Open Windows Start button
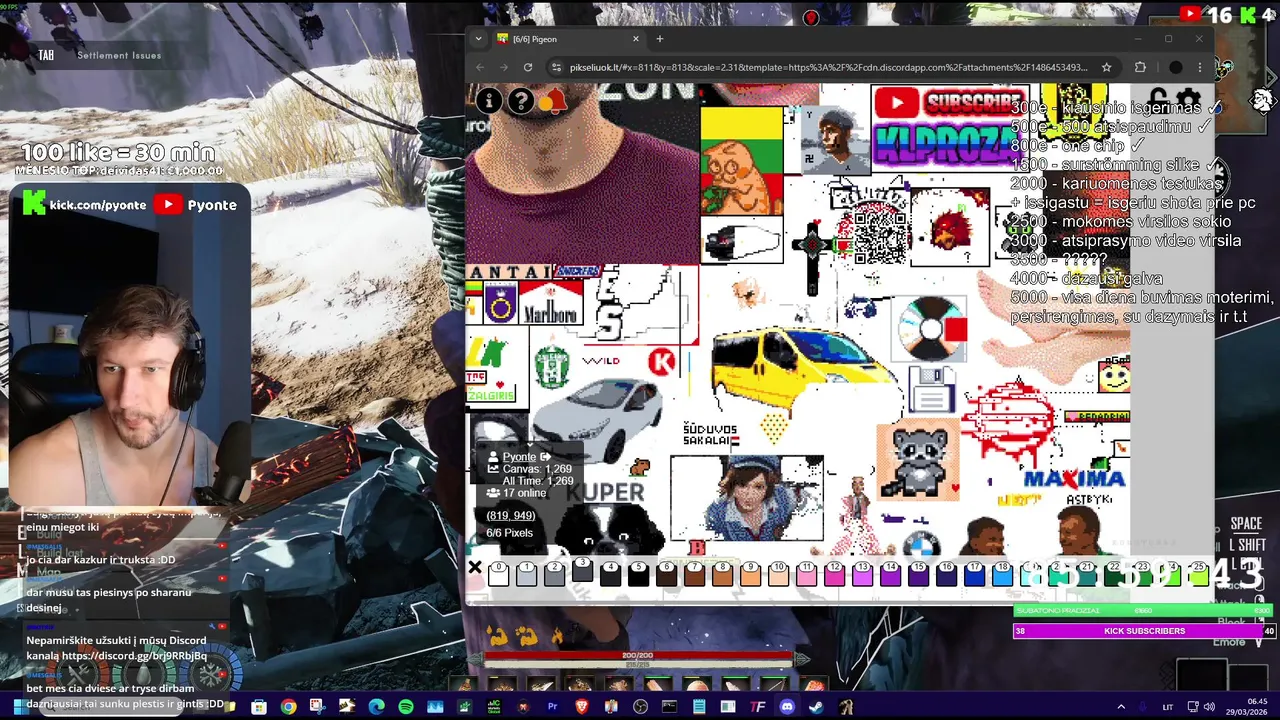 click(x=19, y=707)
